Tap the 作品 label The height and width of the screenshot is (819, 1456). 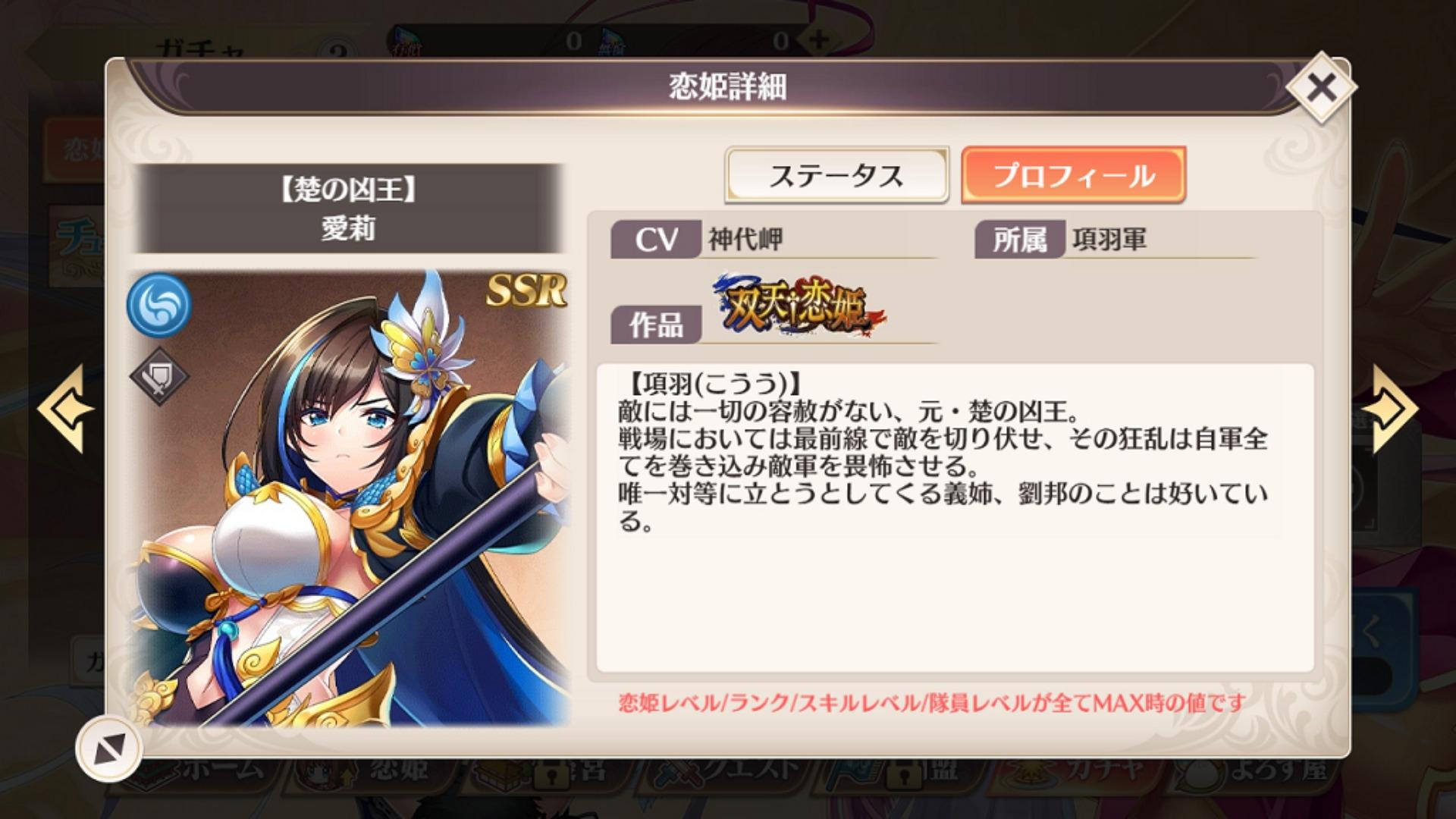pyautogui.click(x=656, y=325)
